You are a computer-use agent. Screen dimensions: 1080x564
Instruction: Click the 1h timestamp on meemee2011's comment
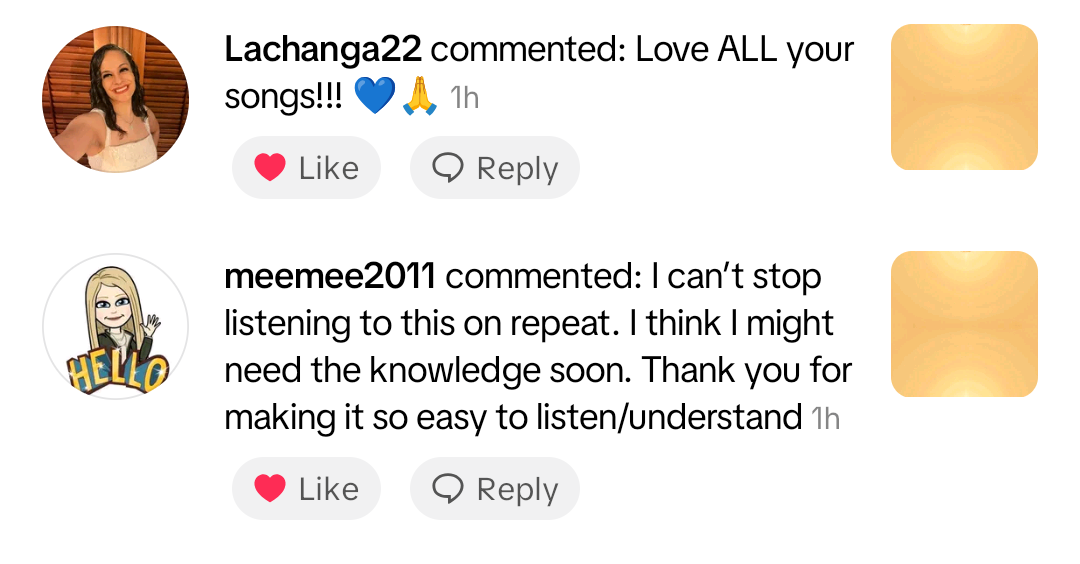pos(826,419)
